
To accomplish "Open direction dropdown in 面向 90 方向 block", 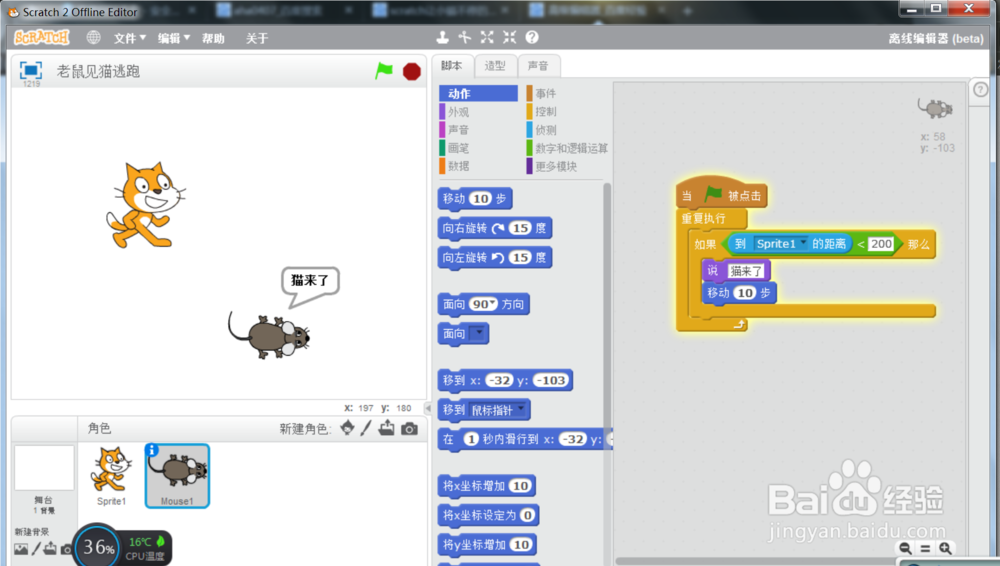I will click(492, 304).
